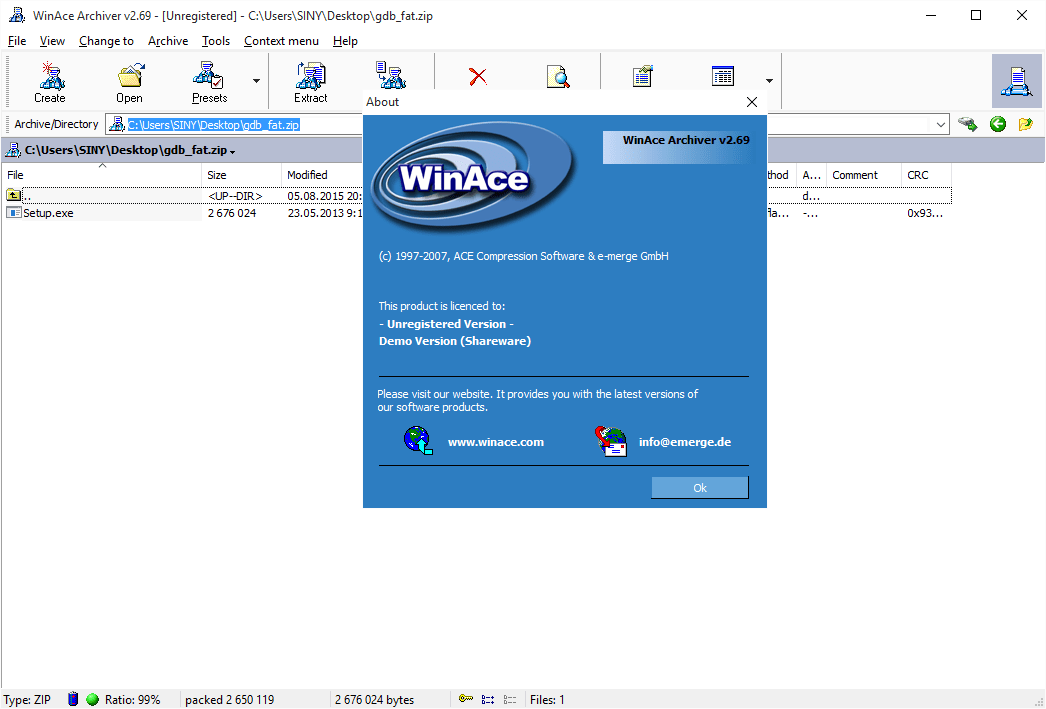Viewport: 1046px width, 709px height.
Task: Click the green ratio indicator in the status bar
Action: click(92, 699)
